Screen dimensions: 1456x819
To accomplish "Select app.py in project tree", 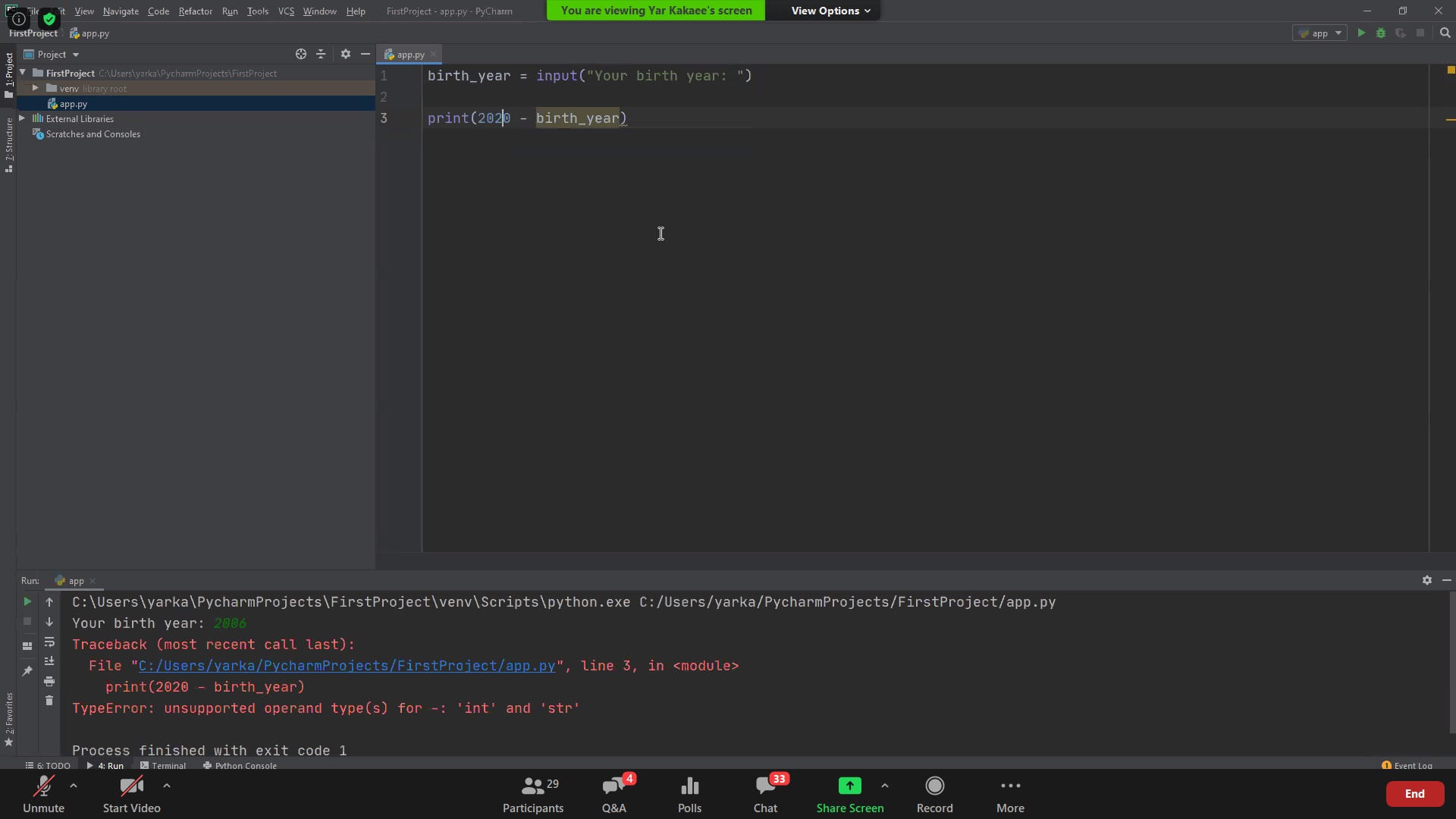I will tap(74, 104).
